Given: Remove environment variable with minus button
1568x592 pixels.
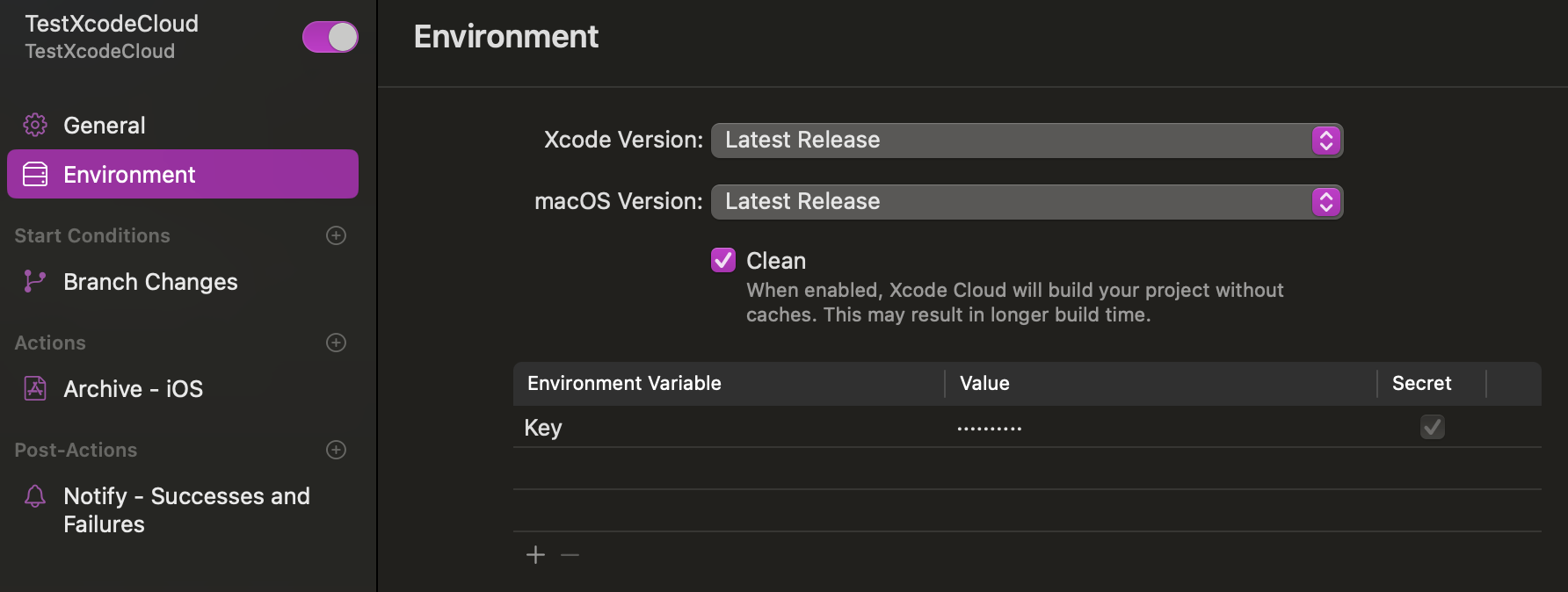Looking at the screenshot, I should (x=570, y=555).
